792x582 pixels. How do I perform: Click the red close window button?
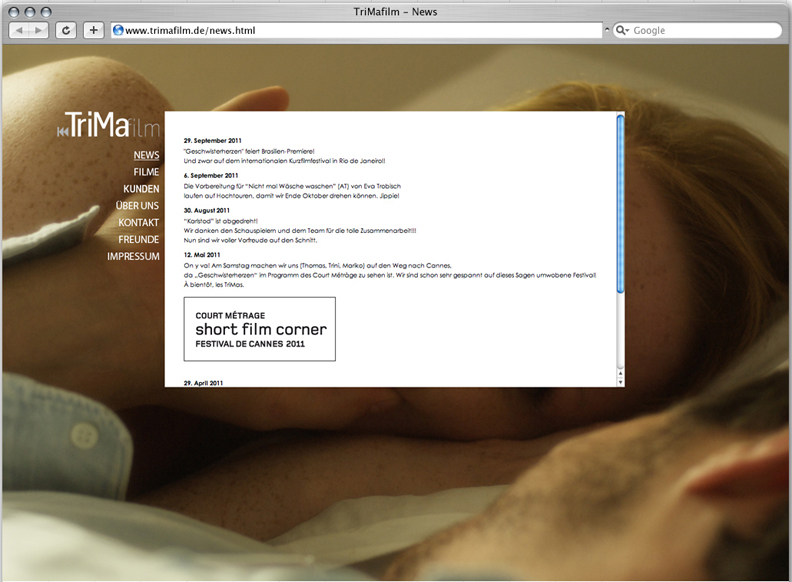(14, 12)
